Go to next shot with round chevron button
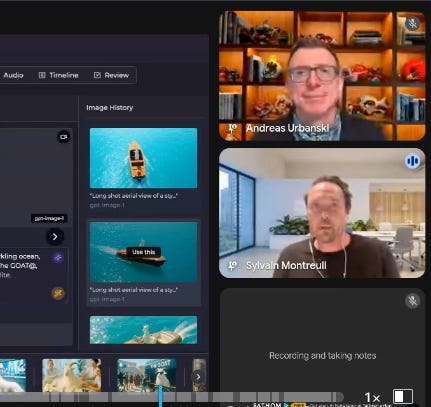Image resolution: width=431 pixels, height=407 pixels. click(x=55, y=237)
